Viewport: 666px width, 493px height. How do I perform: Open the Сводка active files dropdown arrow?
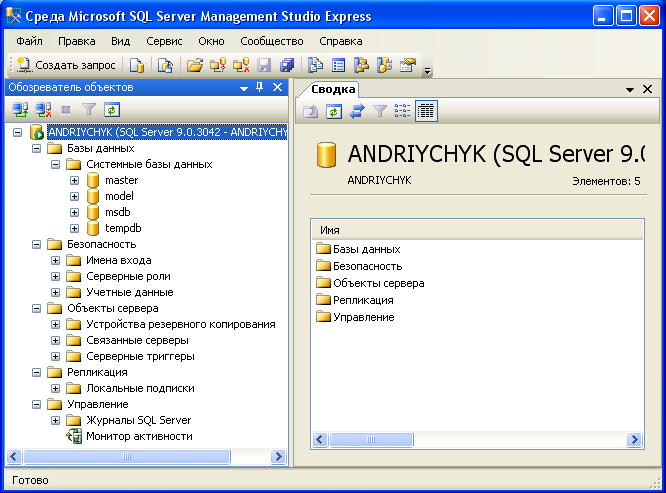pos(630,90)
